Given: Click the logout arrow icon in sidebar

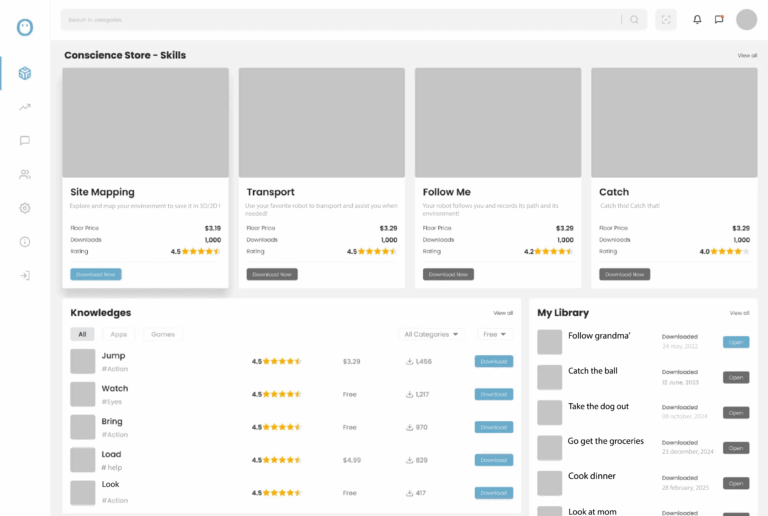Looking at the screenshot, I should pyautogui.click(x=25, y=275).
